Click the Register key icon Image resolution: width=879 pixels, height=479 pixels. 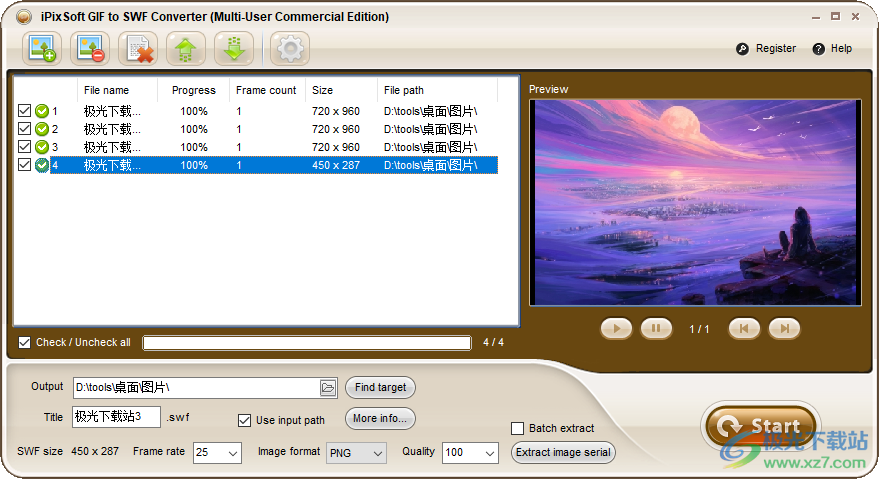(x=742, y=49)
